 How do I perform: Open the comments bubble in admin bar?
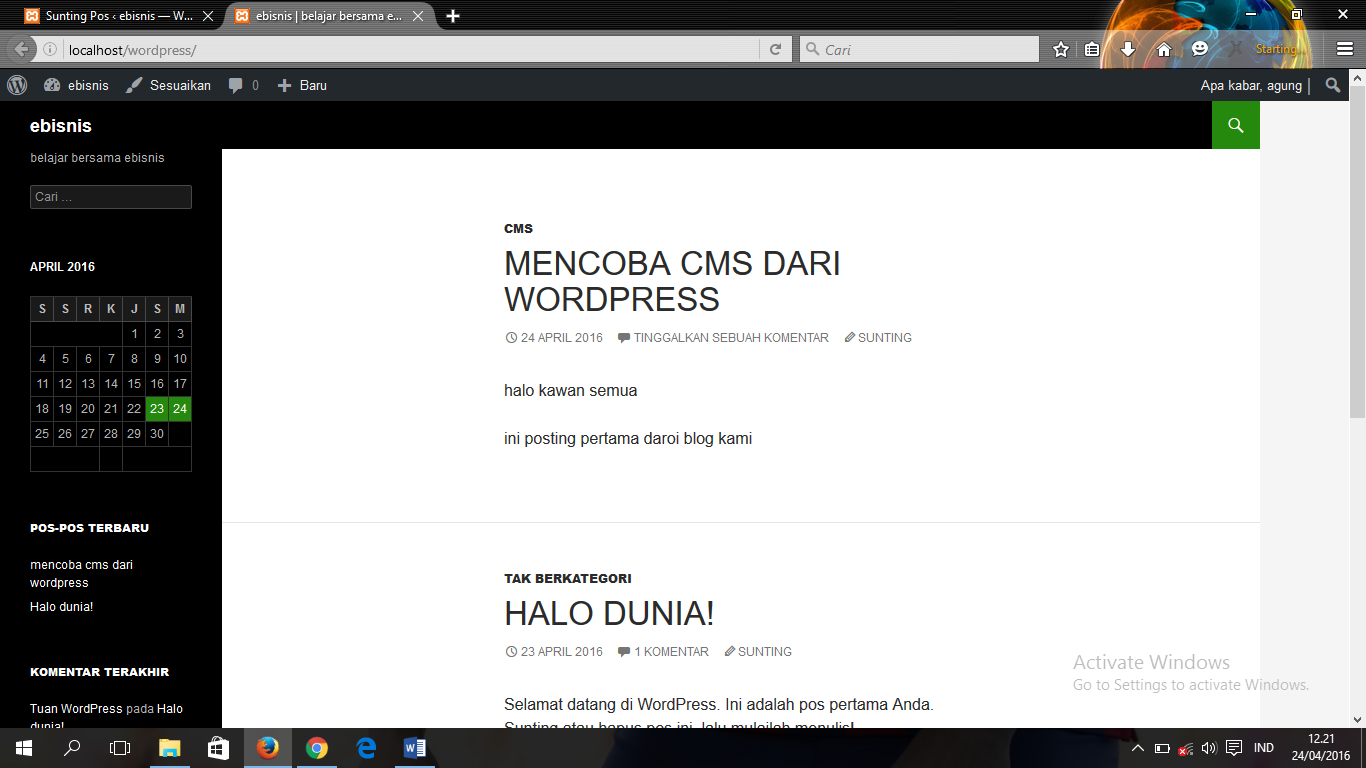(243, 85)
